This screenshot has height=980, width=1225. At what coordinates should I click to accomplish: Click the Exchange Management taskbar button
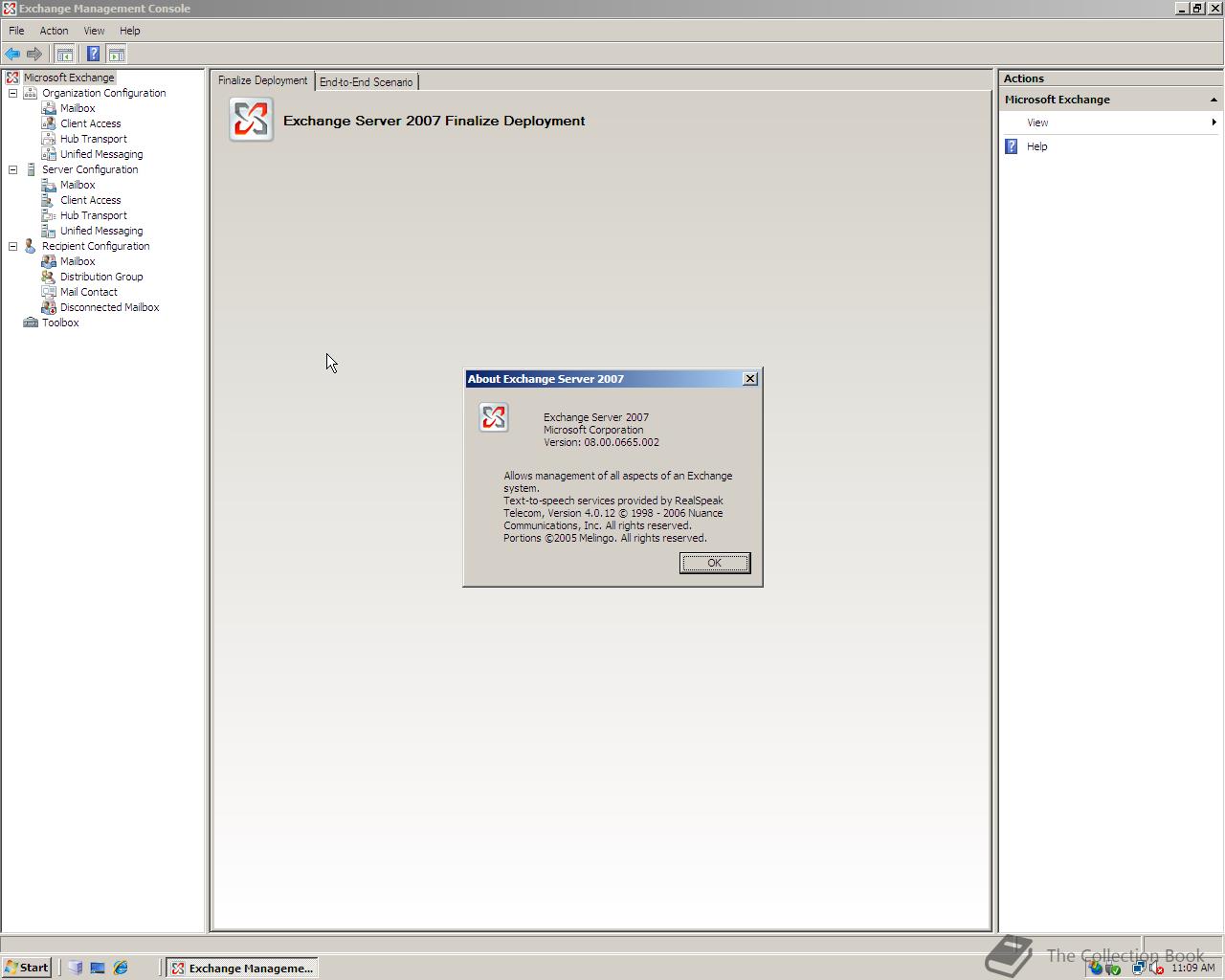(x=242, y=968)
